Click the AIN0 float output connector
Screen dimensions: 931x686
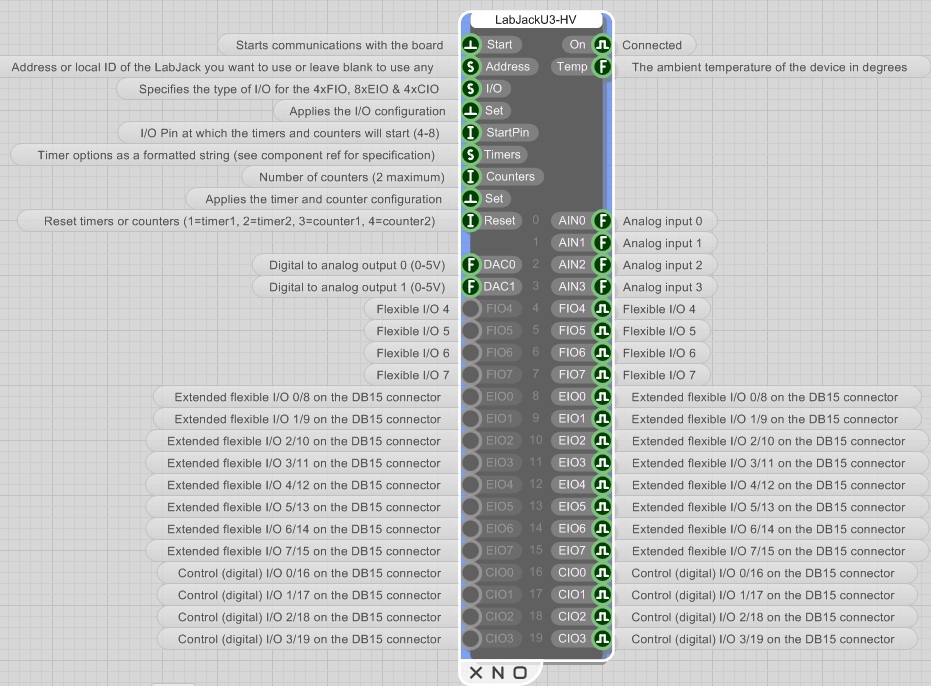coord(603,220)
